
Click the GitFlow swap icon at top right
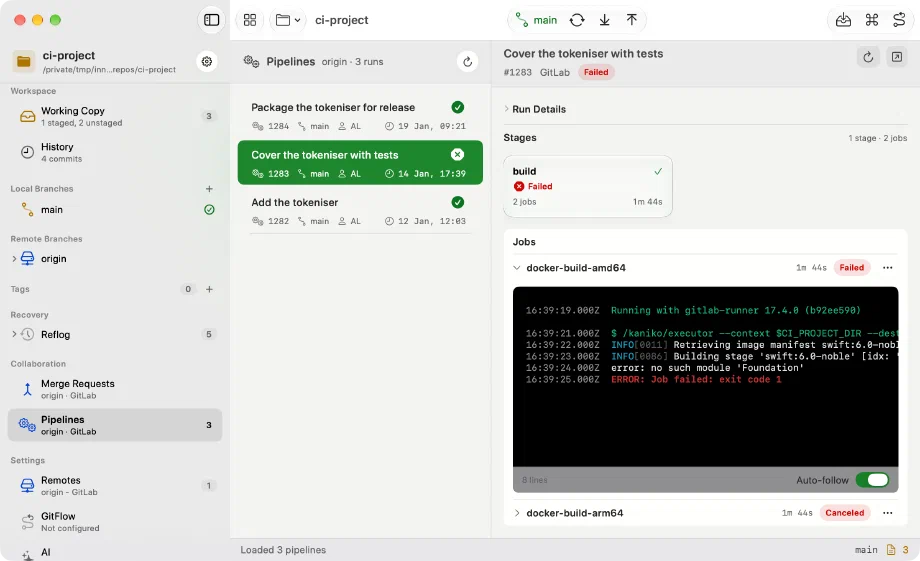[x=899, y=20]
